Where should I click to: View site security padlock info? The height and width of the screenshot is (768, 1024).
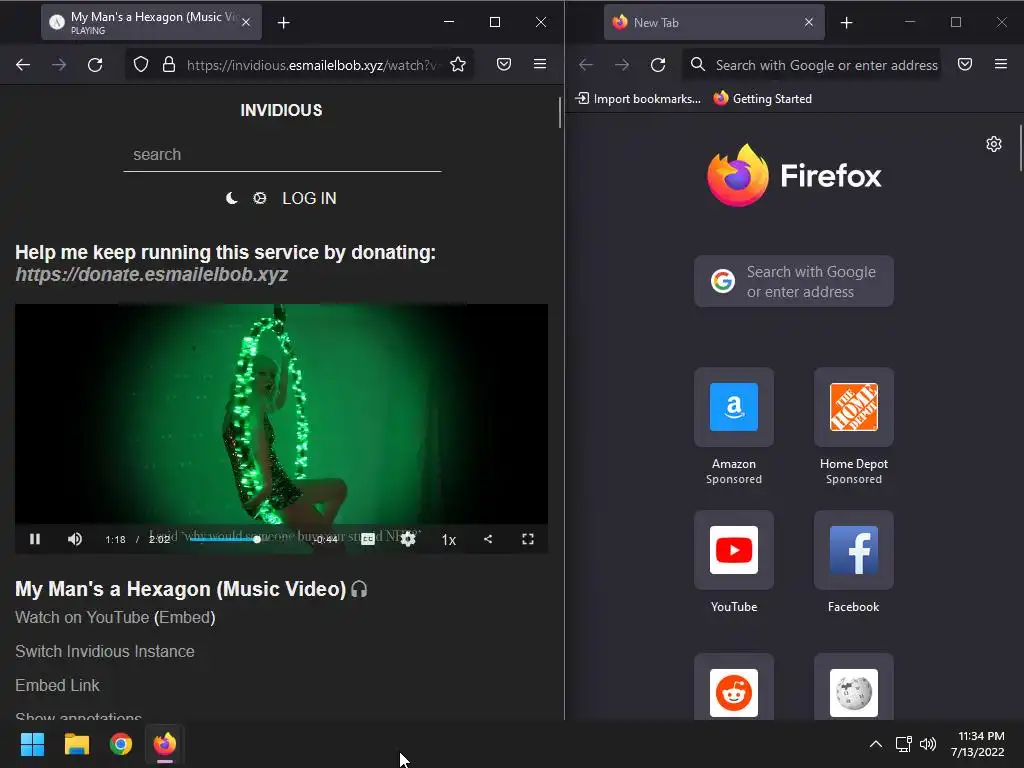[169, 65]
